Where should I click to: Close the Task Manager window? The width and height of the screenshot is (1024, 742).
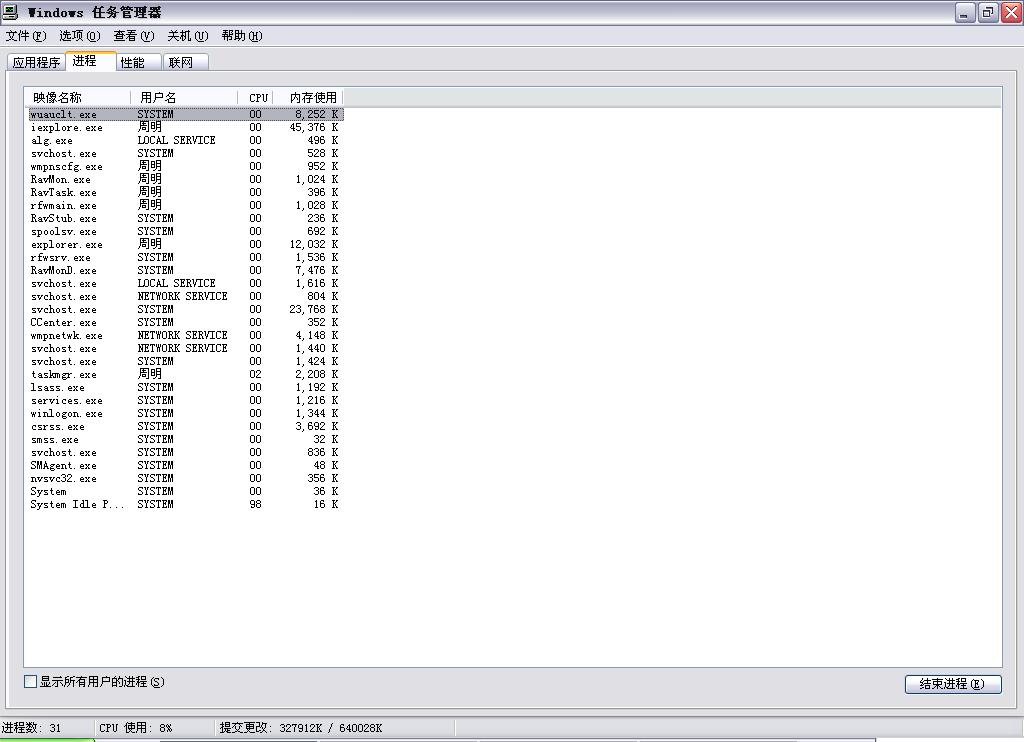click(1012, 12)
